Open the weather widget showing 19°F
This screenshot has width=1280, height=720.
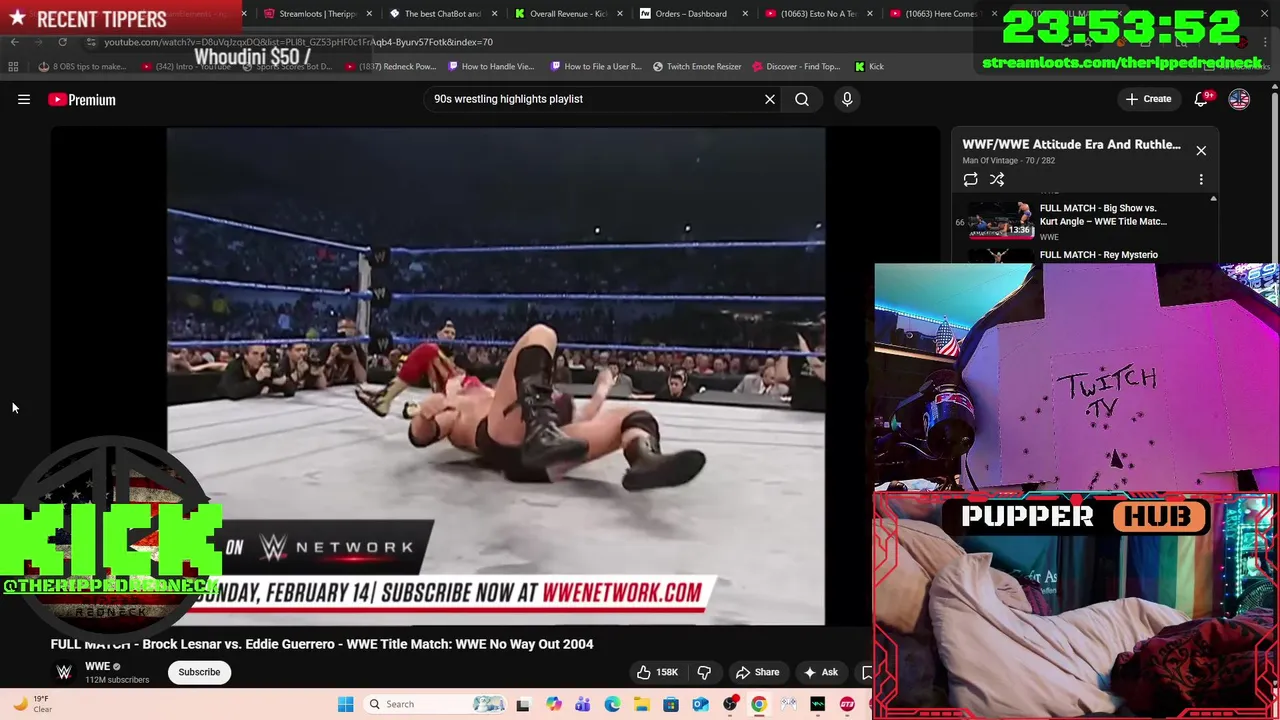point(32,704)
